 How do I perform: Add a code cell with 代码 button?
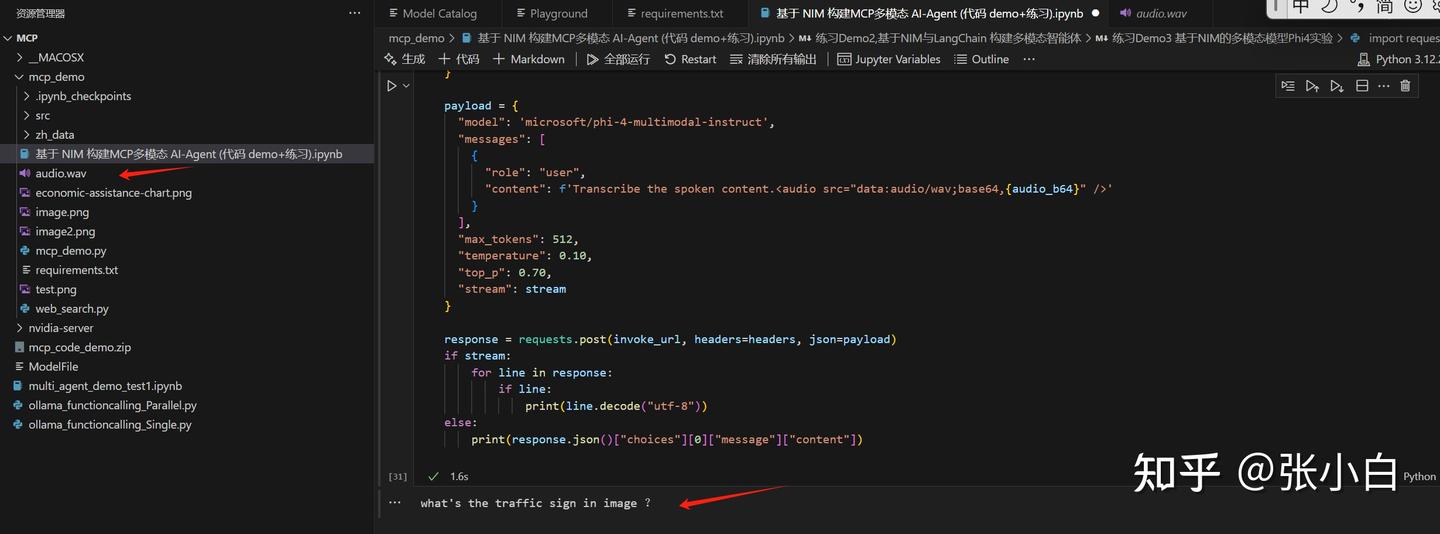pyautogui.click(x=459, y=59)
